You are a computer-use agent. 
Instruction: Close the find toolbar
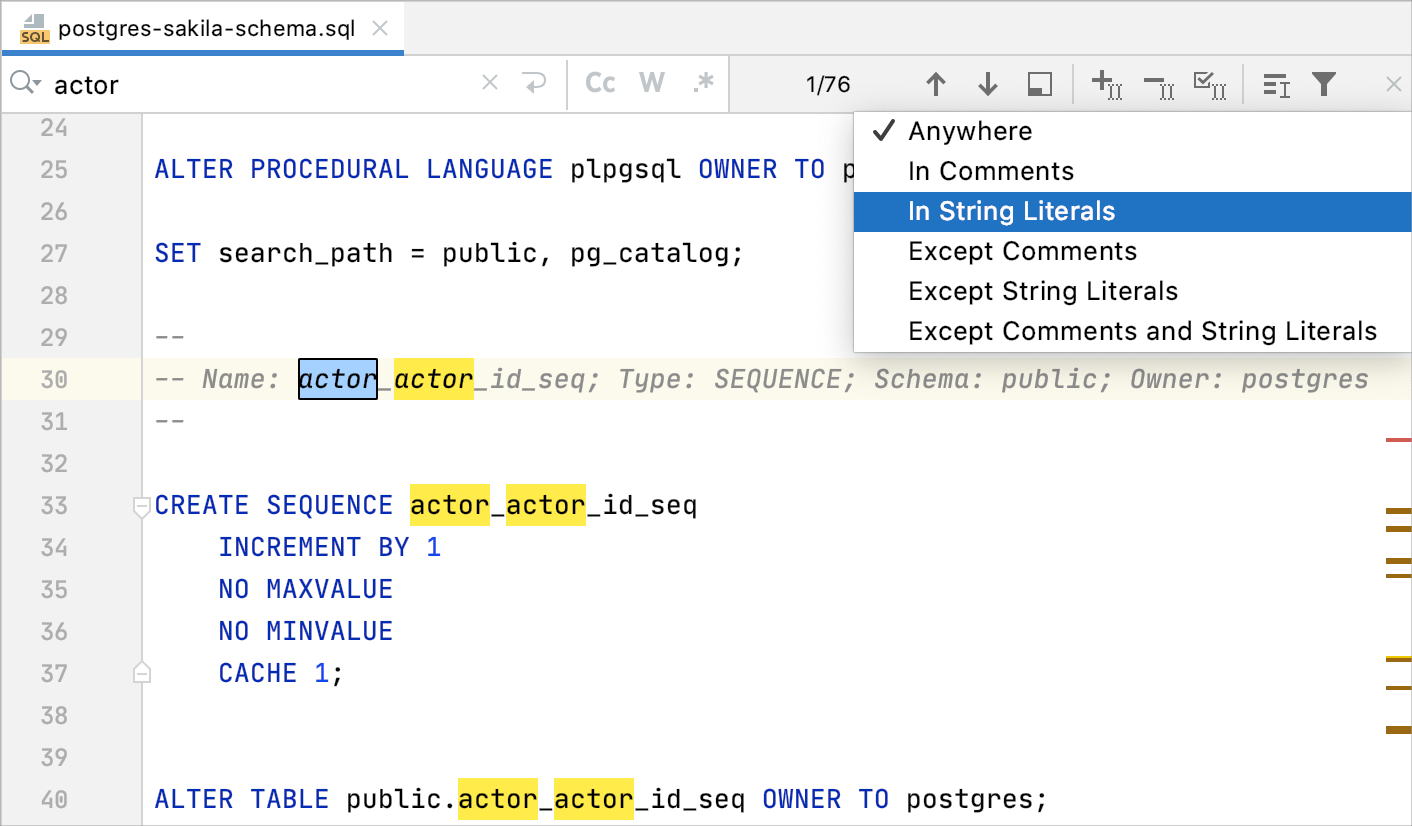[x=1394, y=84]
